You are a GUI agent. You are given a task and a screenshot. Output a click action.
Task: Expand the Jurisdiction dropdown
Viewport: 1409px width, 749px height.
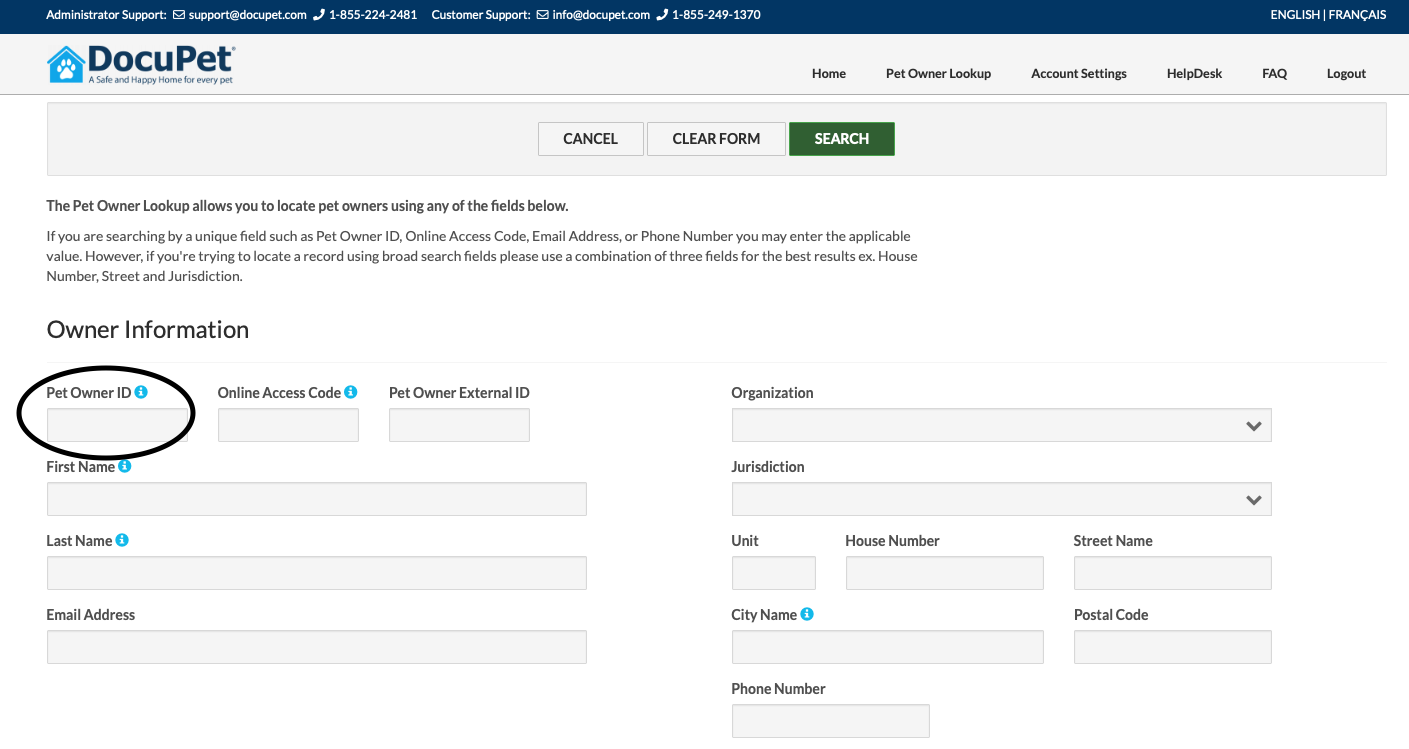tap(1001, 499)
